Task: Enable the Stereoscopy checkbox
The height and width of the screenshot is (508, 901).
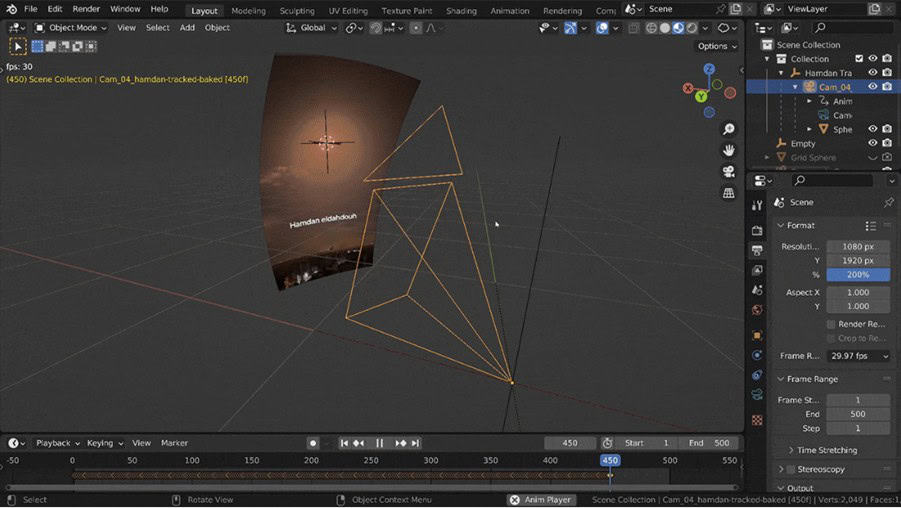Action: (791, 469)
